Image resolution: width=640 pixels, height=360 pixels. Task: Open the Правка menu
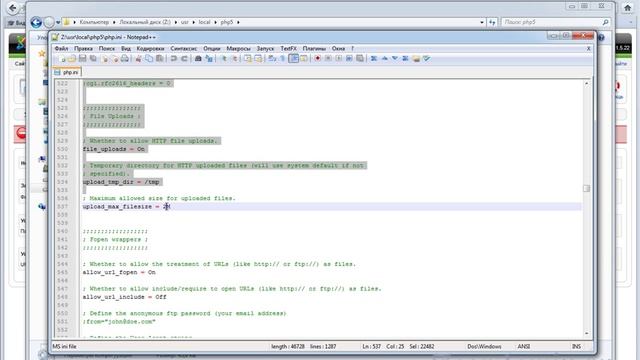(83, 49)
